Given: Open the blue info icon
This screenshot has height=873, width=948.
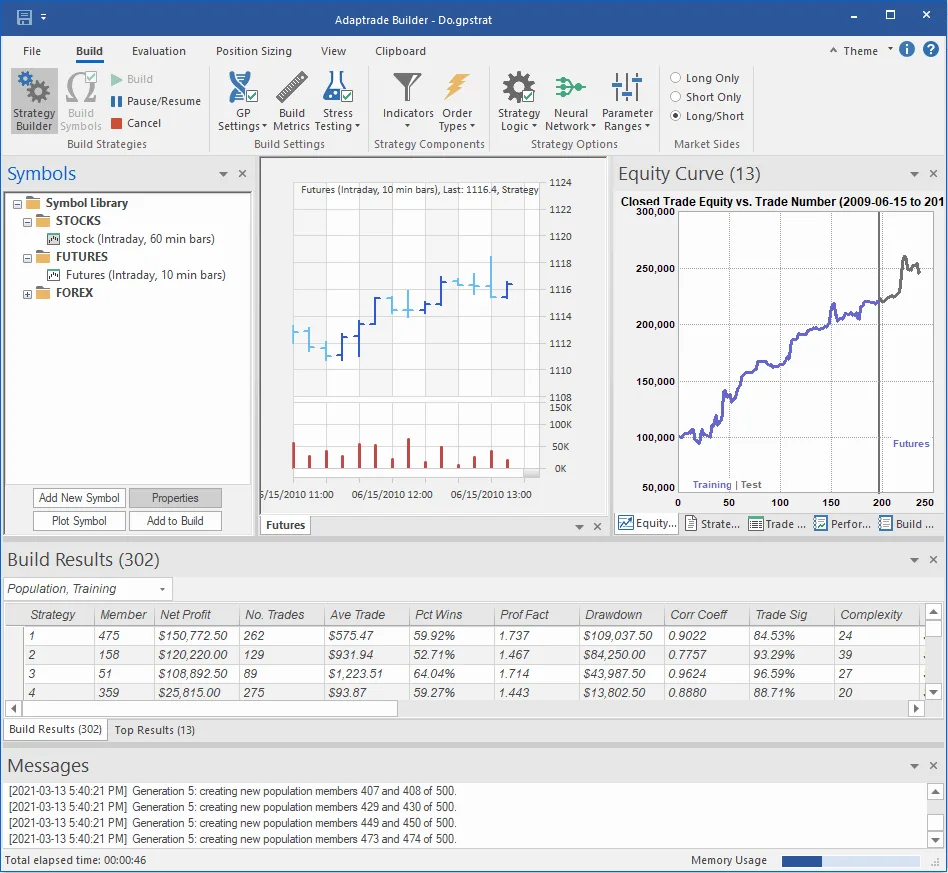Looking at the screenshot, I should [907, 50].
